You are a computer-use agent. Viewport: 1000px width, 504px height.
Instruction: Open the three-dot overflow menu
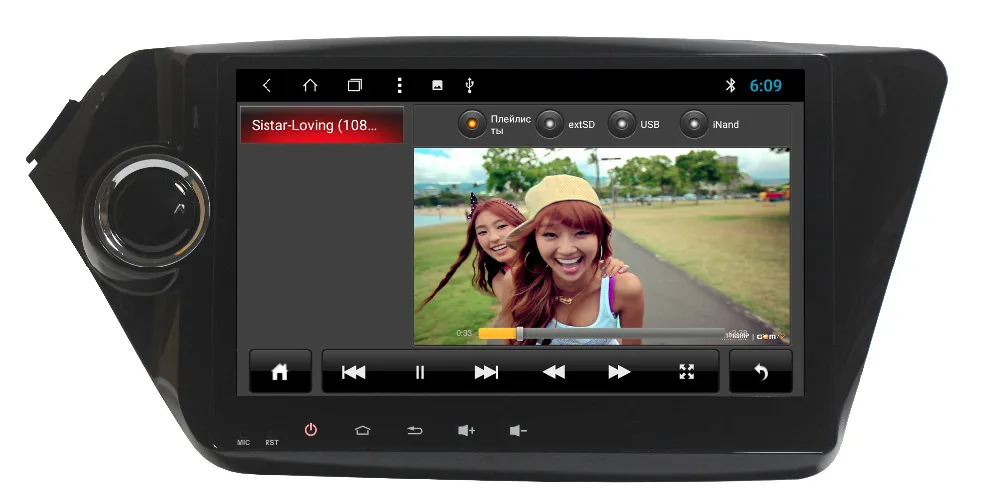(399, 85)
